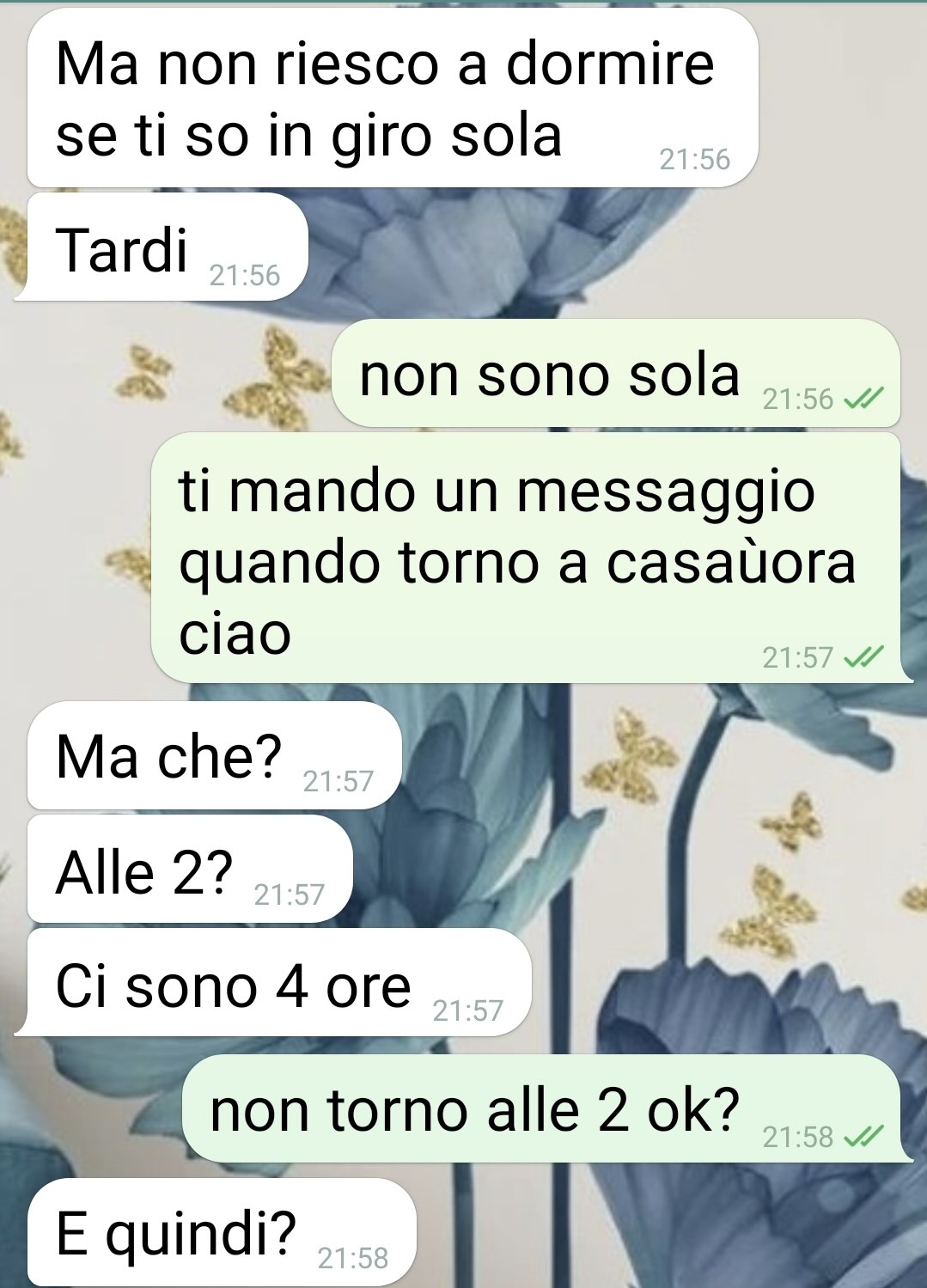Screen dimensions: 927x1288
Task: Tap the 21:57 timestamp beside 'Alle 2?'
Action: pos(290,894)
